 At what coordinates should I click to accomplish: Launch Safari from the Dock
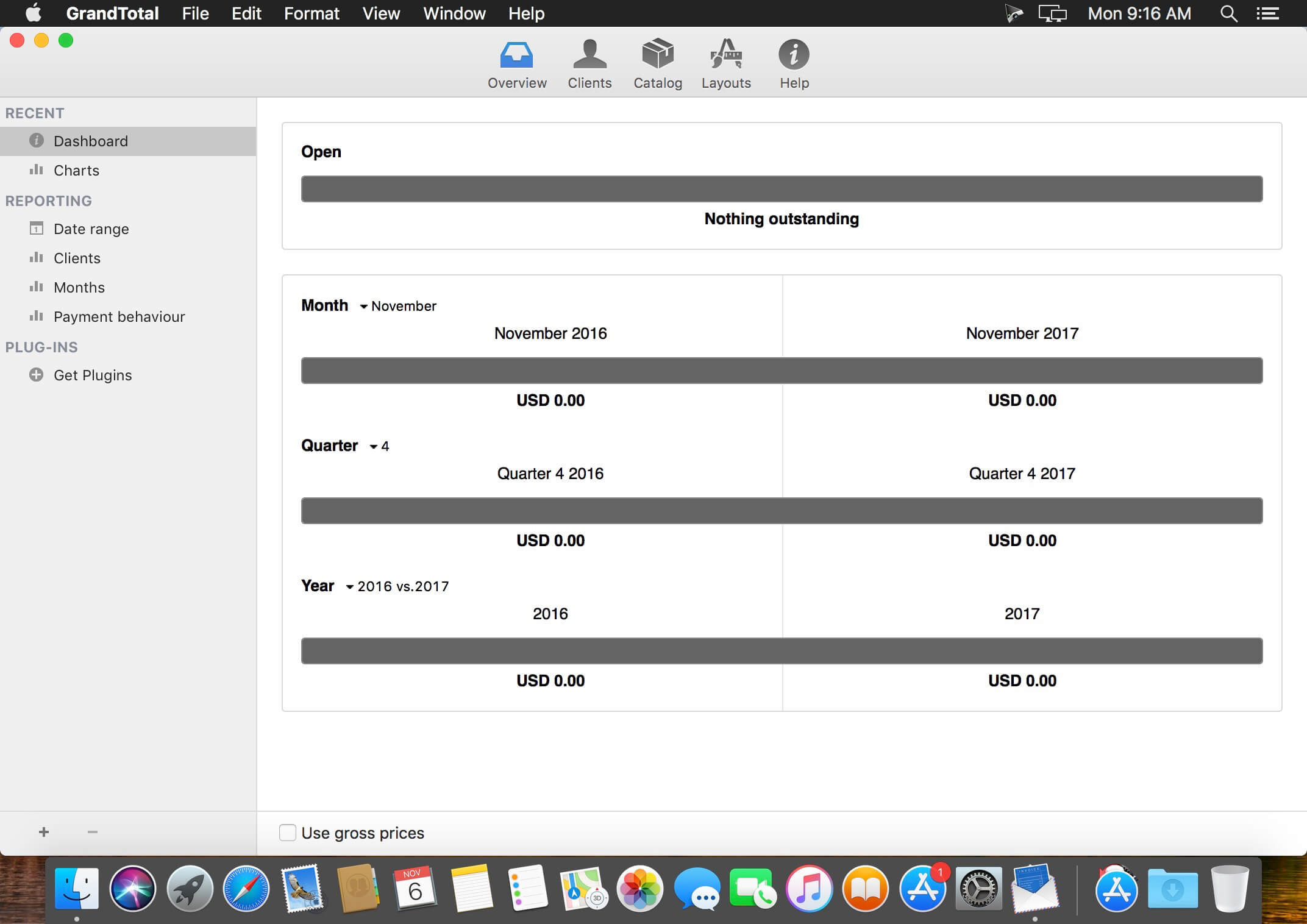(246, 889)
